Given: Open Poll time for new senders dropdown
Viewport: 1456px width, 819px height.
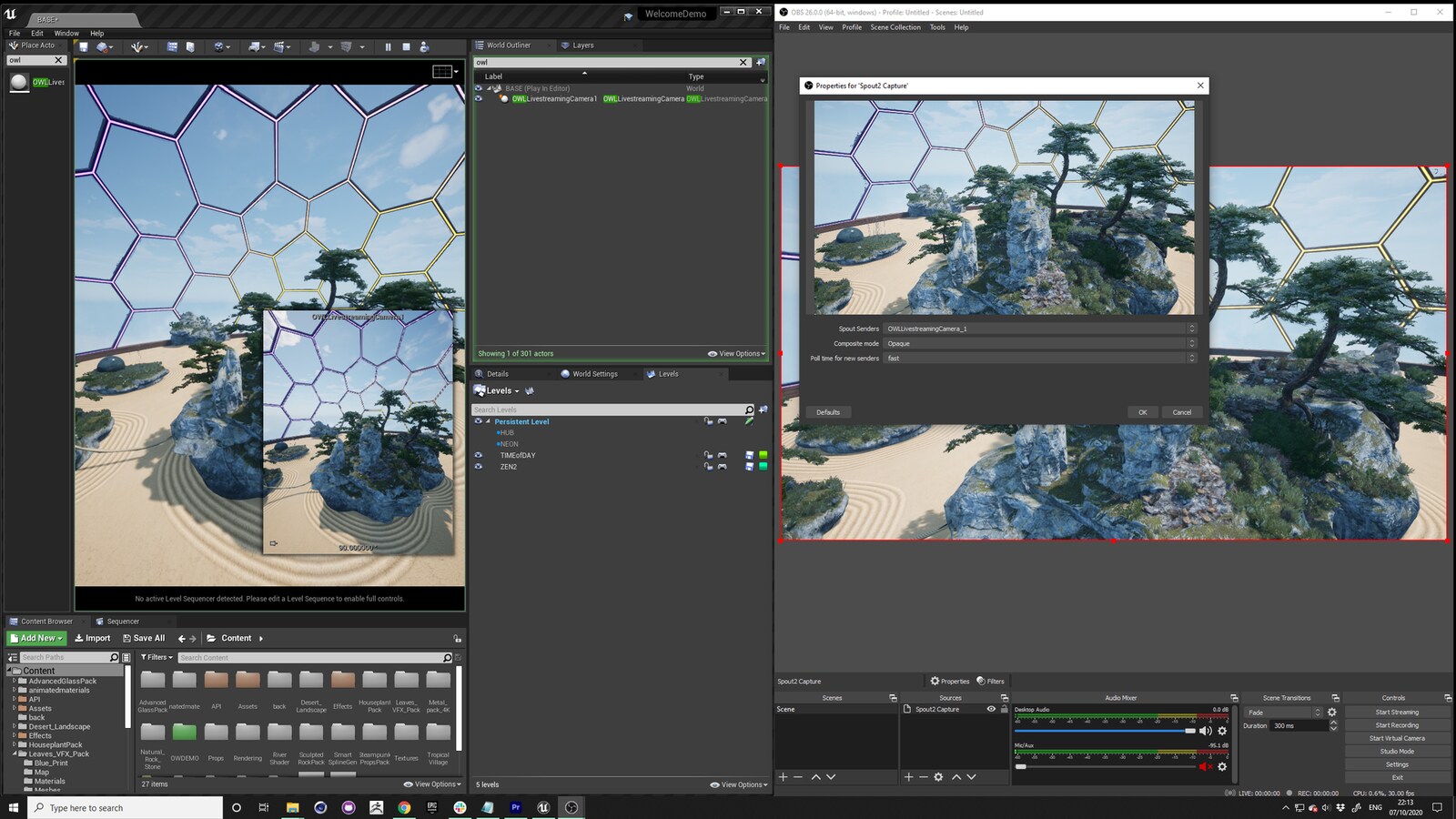Looking at the screenshot, I should (1040, 358).
